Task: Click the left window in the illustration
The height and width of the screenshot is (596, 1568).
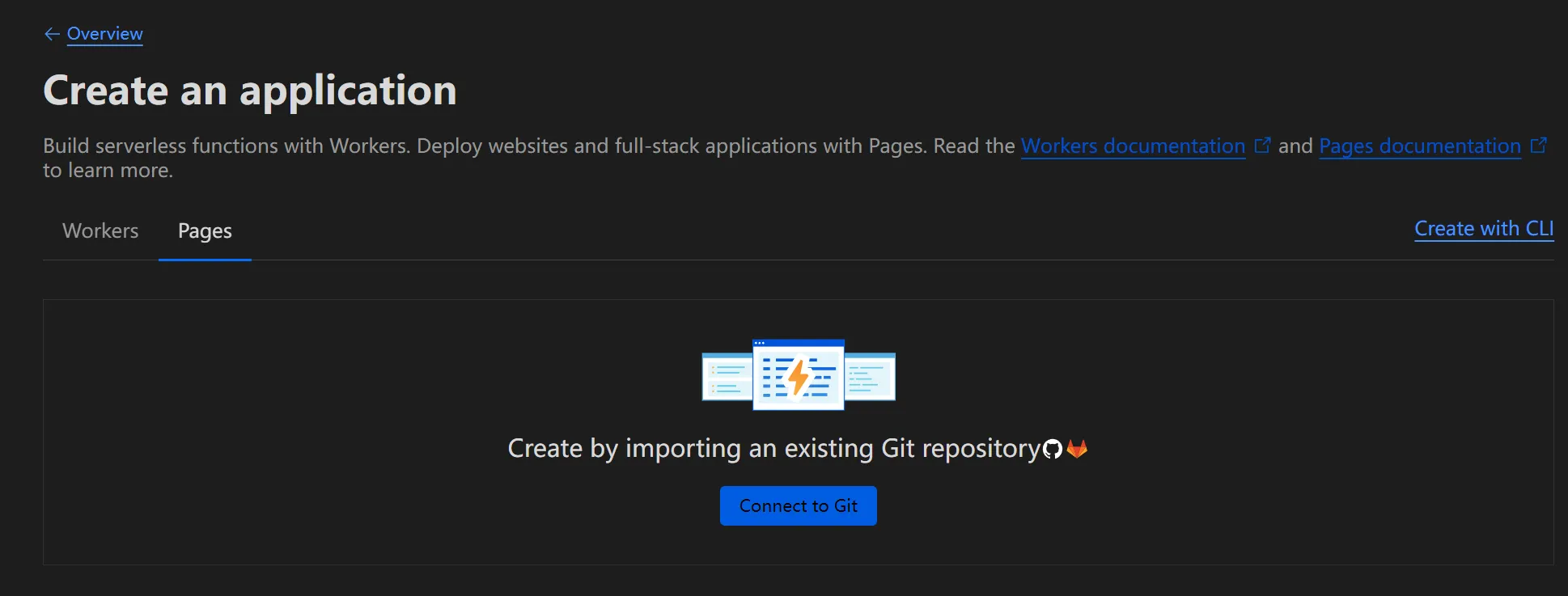Action: pos(726,378)
